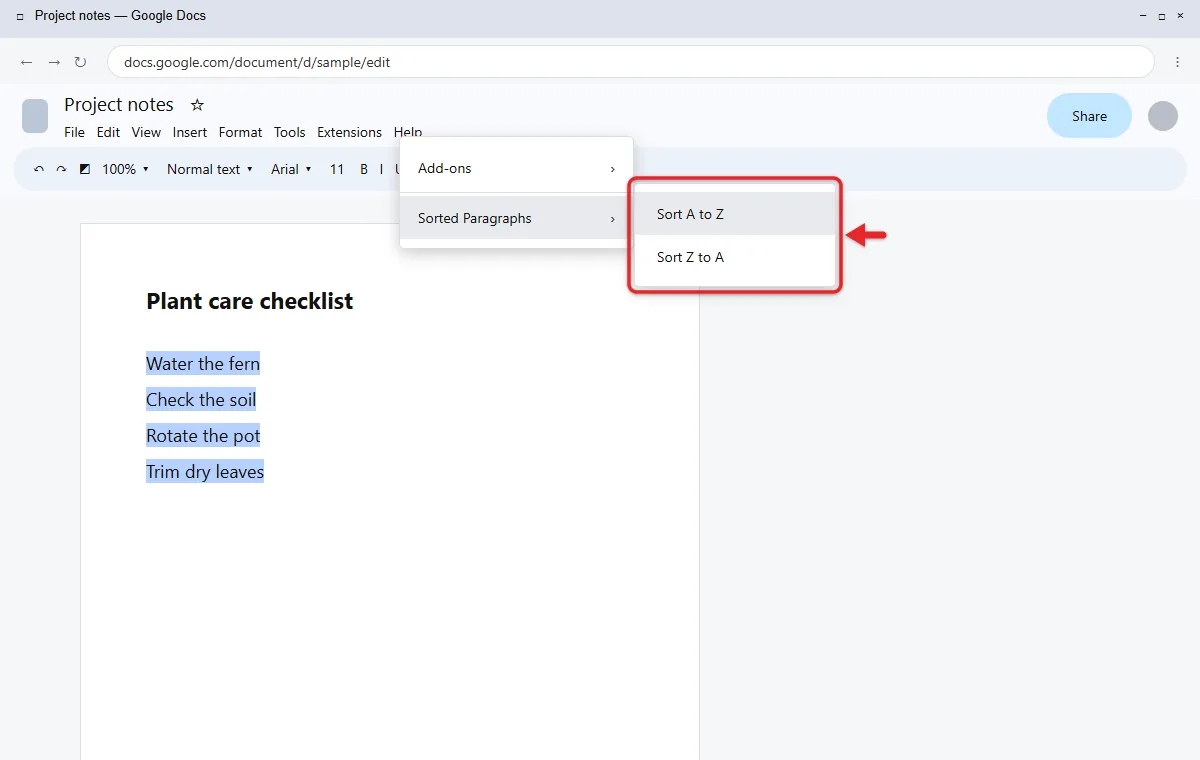Open the Arial font dropdown
This screenshot has width=1200, height=760.
tap(291, 169)
